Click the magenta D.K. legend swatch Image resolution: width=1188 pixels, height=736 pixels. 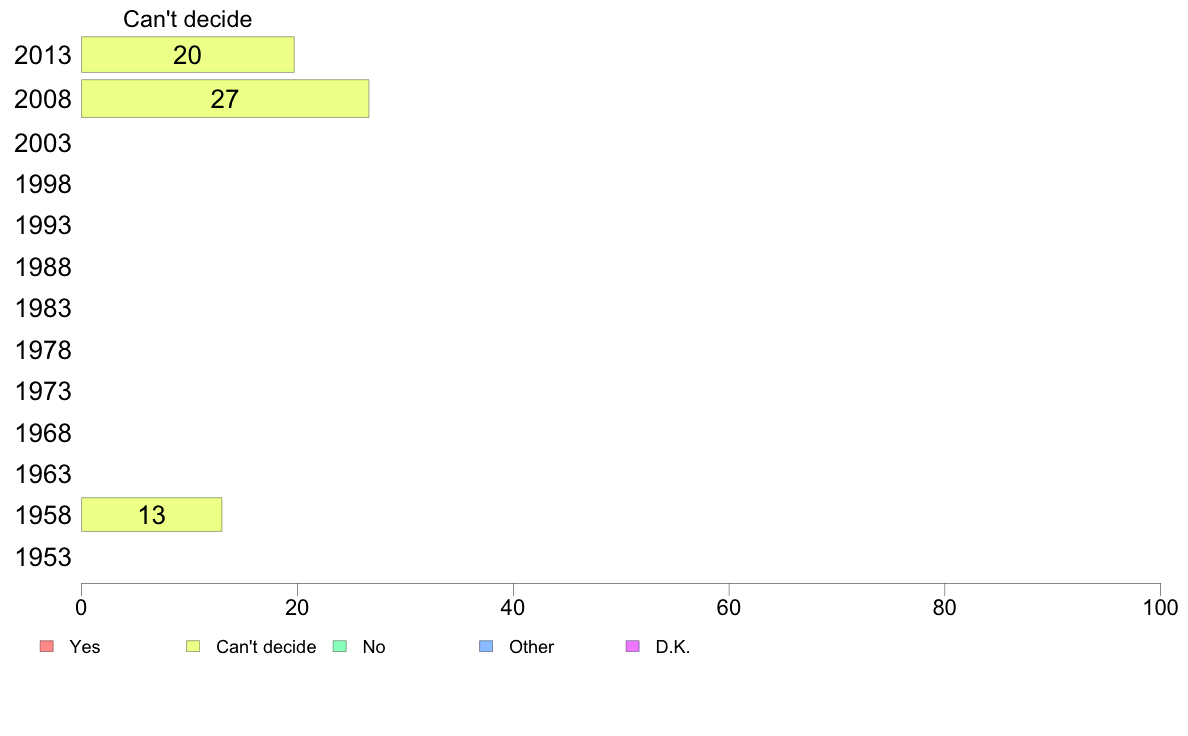[633, 646]
